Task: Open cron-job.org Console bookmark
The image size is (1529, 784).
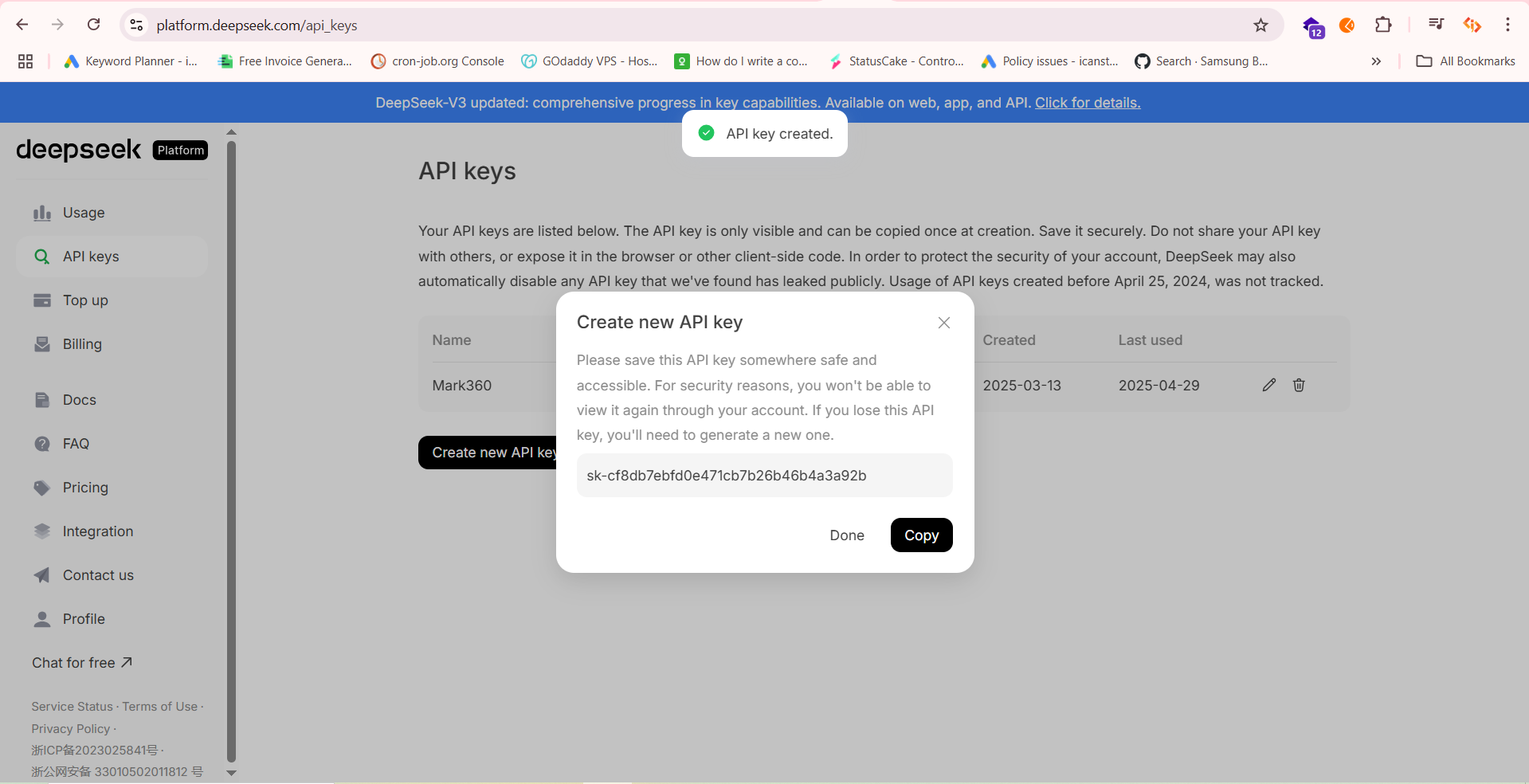Action: 437,61
